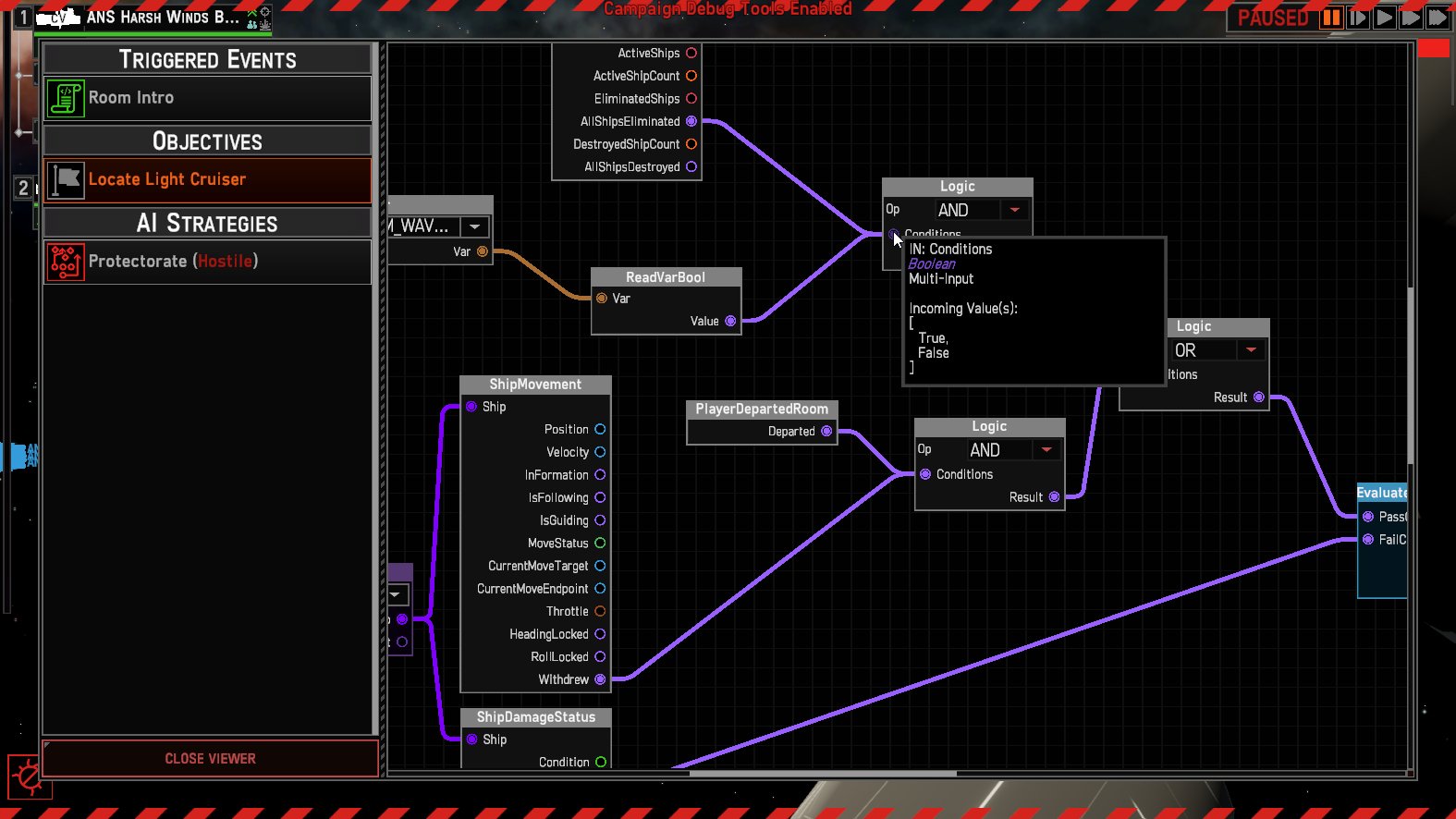The width and height of the screenshot is (1456, 819).
Task: Click the Departed output port
Action: pyautogui.click(x=826, y=432)
